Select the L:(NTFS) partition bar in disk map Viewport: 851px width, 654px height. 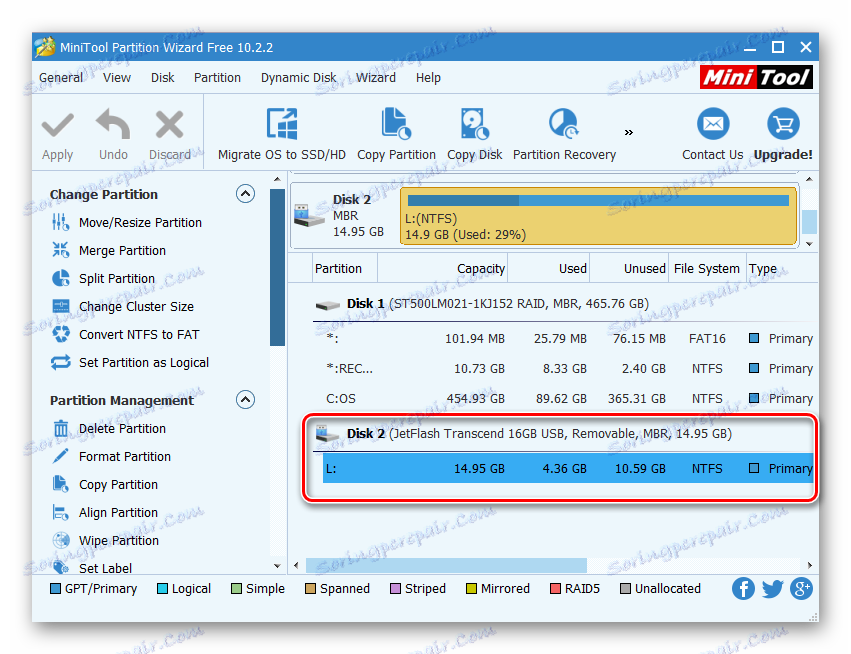pos(598,215)
